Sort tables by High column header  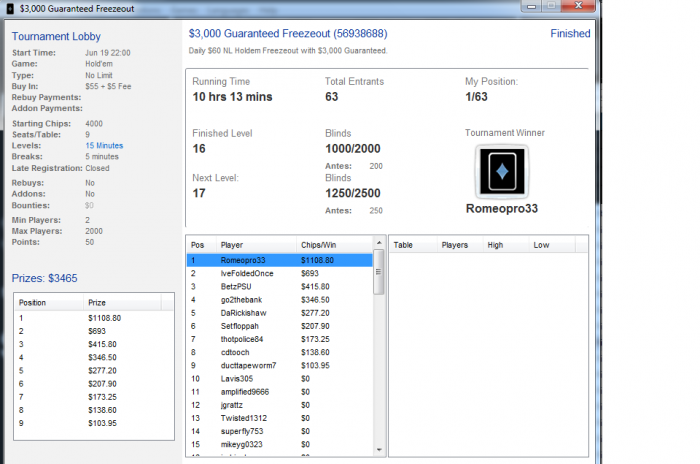(x=506, y=245)
